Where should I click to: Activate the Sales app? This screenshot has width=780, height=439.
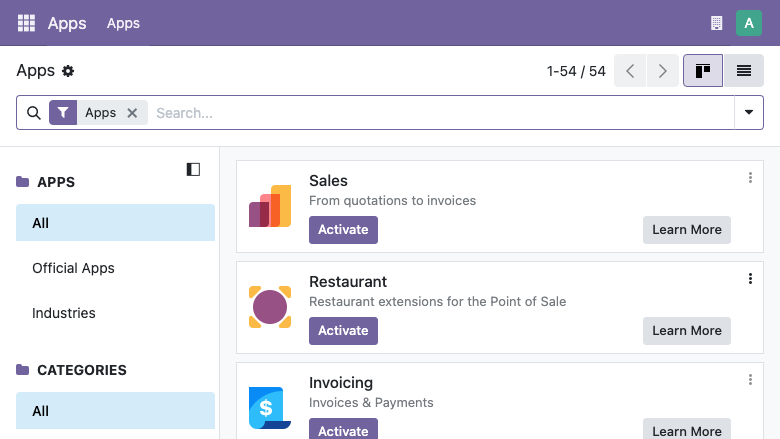click(343, 230)
